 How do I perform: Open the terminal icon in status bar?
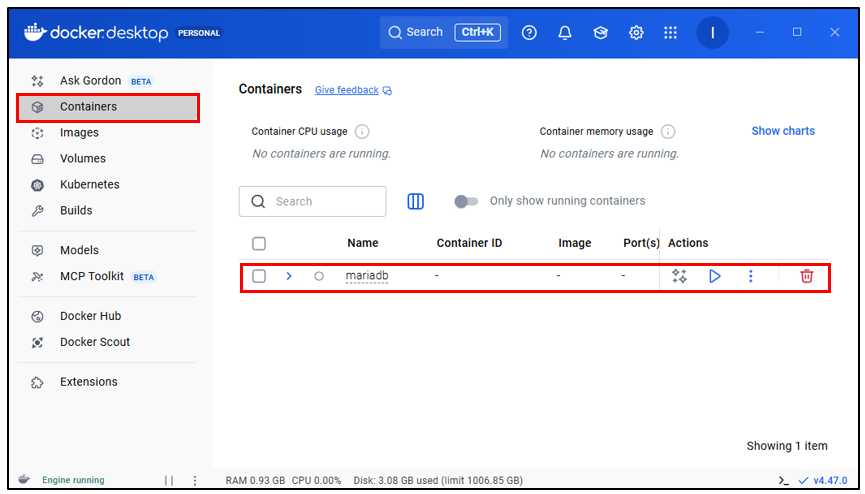783,480
